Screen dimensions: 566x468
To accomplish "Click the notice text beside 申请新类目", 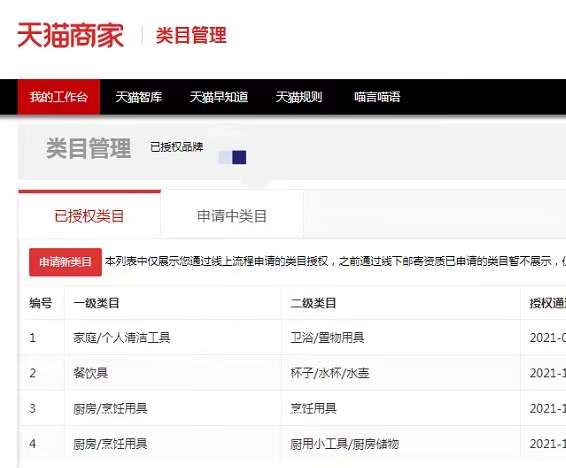I will pyautogui.click(x=335, y=261).
